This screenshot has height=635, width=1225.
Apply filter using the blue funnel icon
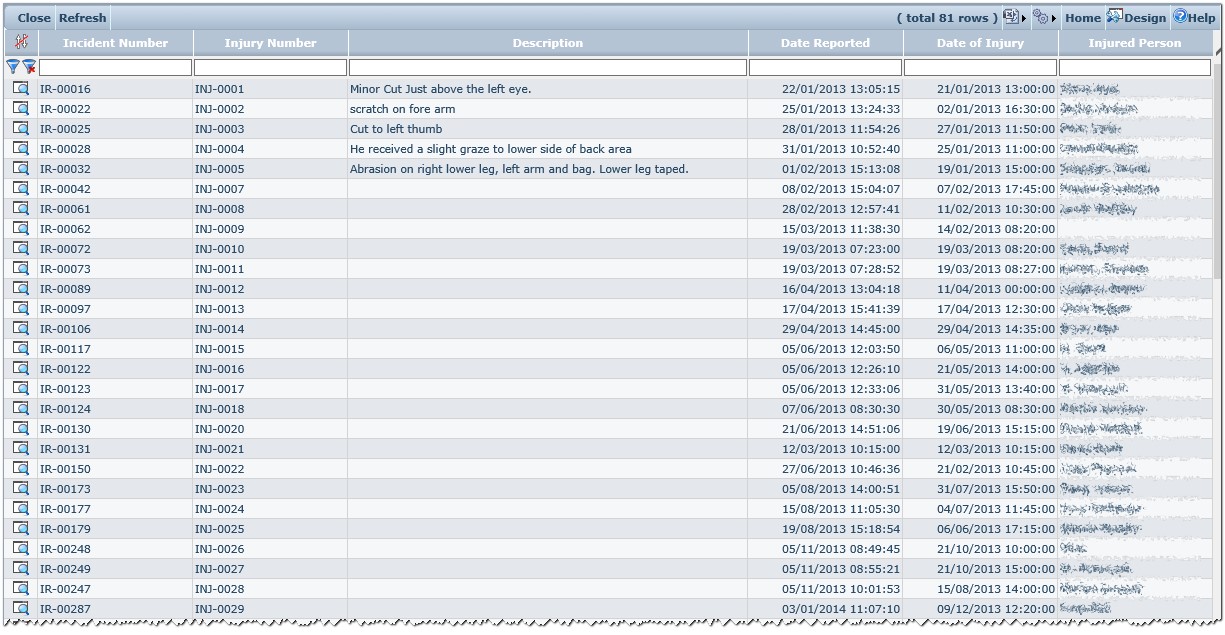coord(13,67)
